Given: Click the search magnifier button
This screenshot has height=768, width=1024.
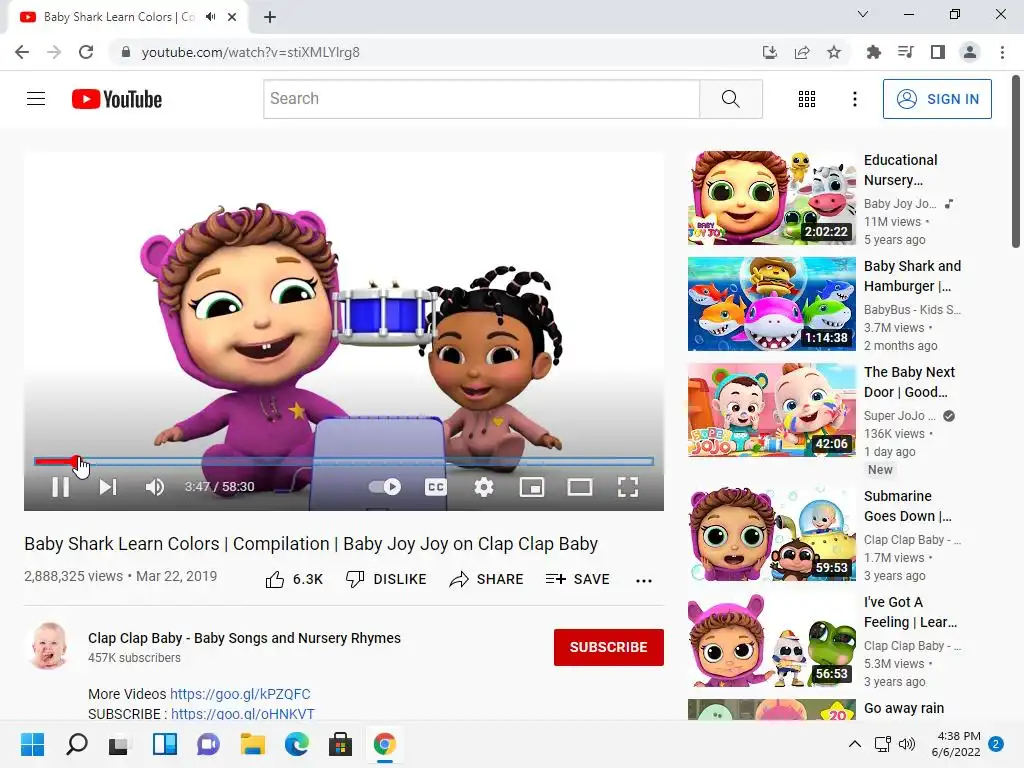Looking at the screenshot, I should coord(731,99).
